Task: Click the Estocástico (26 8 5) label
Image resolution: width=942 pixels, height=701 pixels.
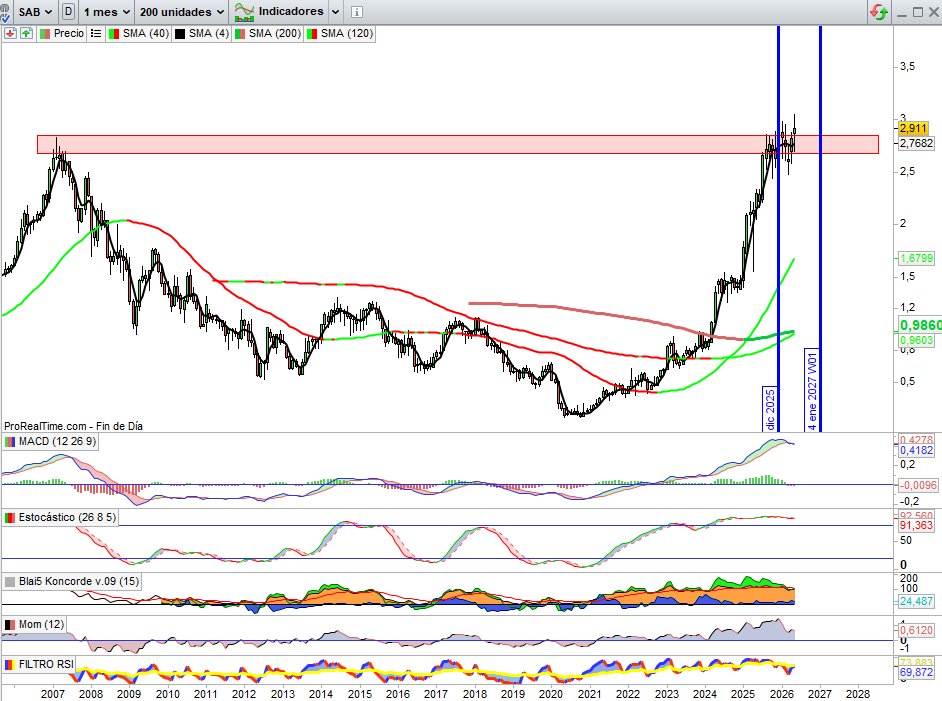Action: 67,517
